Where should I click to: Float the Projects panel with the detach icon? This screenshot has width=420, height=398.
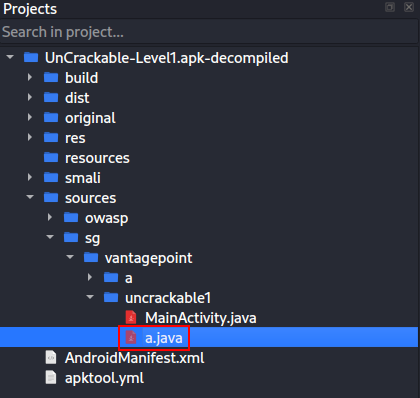tap(390, 7)
